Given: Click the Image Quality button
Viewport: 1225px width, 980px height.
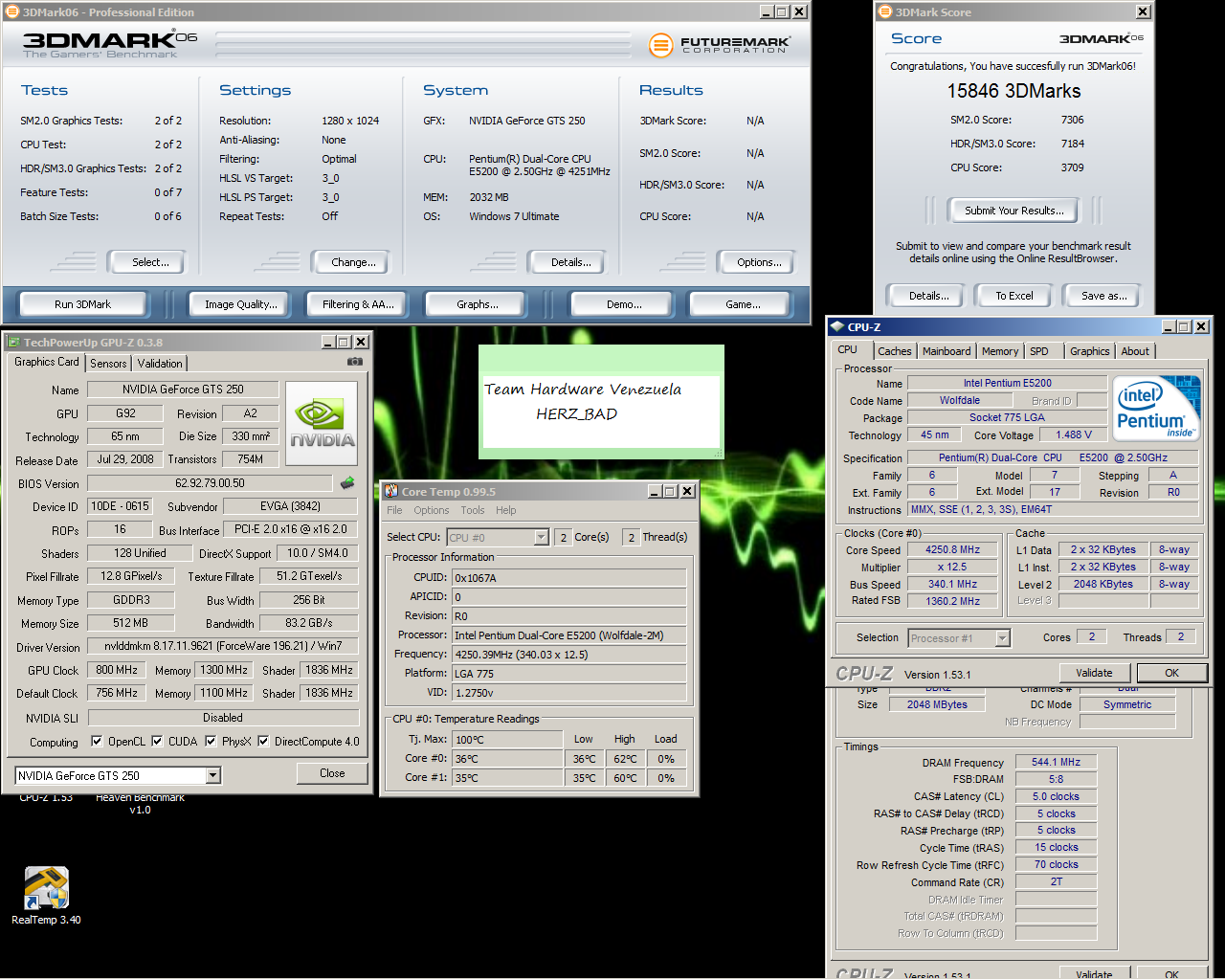Looking at the screenshot, I should pyautogui.click(x=241, y=304).
